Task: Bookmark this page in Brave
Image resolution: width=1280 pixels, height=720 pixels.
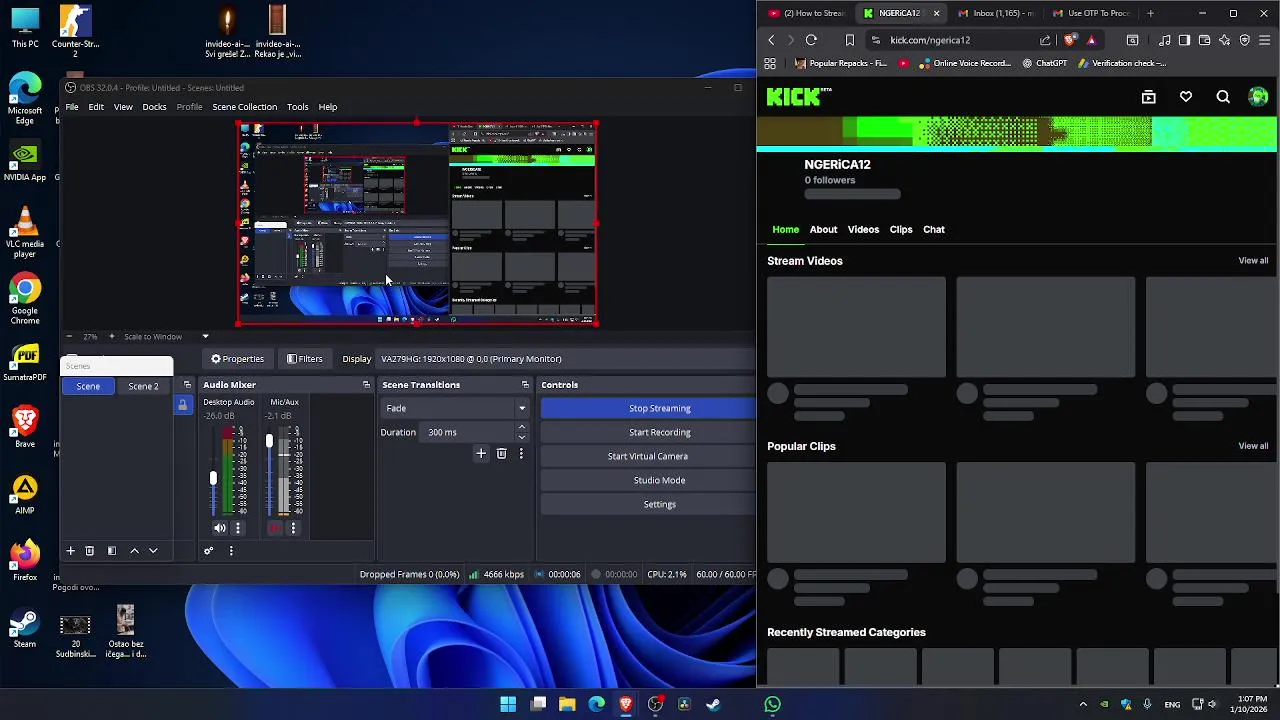Action: point(850,40)
